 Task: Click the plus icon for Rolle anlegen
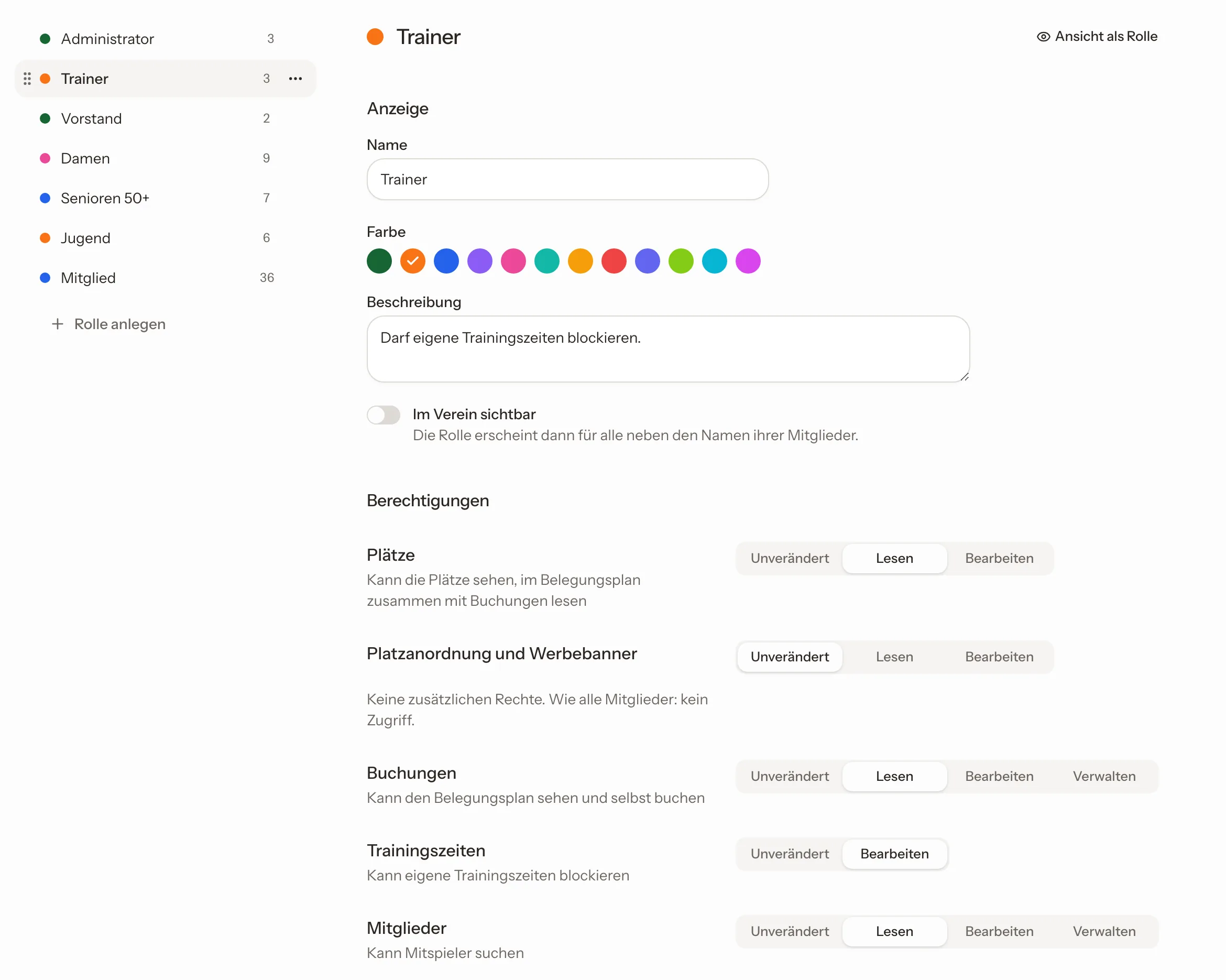58,324
